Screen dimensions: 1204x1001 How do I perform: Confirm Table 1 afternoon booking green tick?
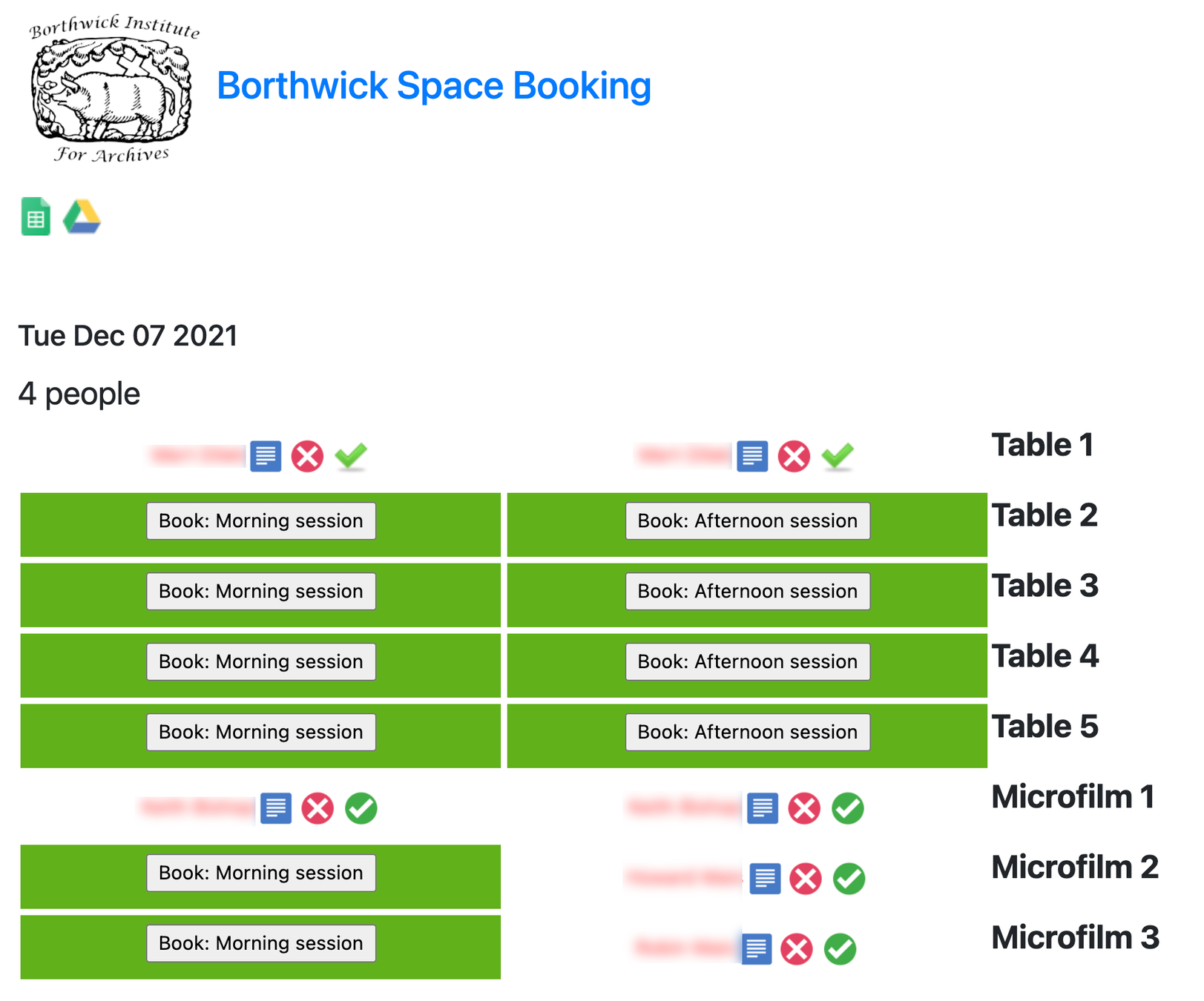838,456
